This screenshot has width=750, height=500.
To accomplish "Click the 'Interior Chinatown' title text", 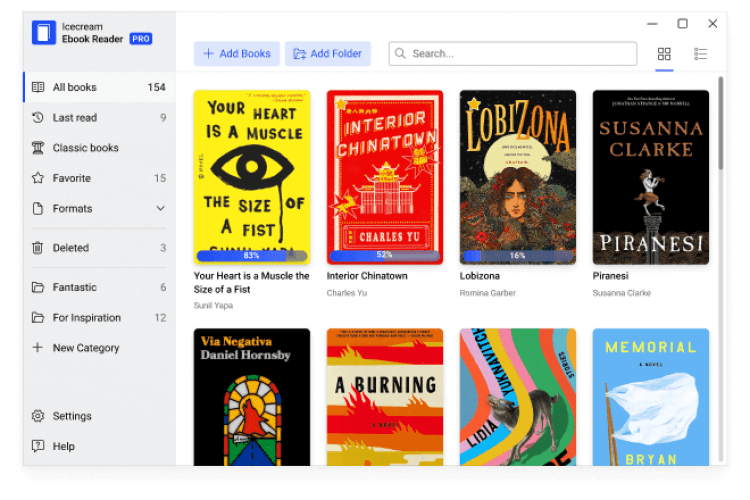I will click(x=367, y=276).
